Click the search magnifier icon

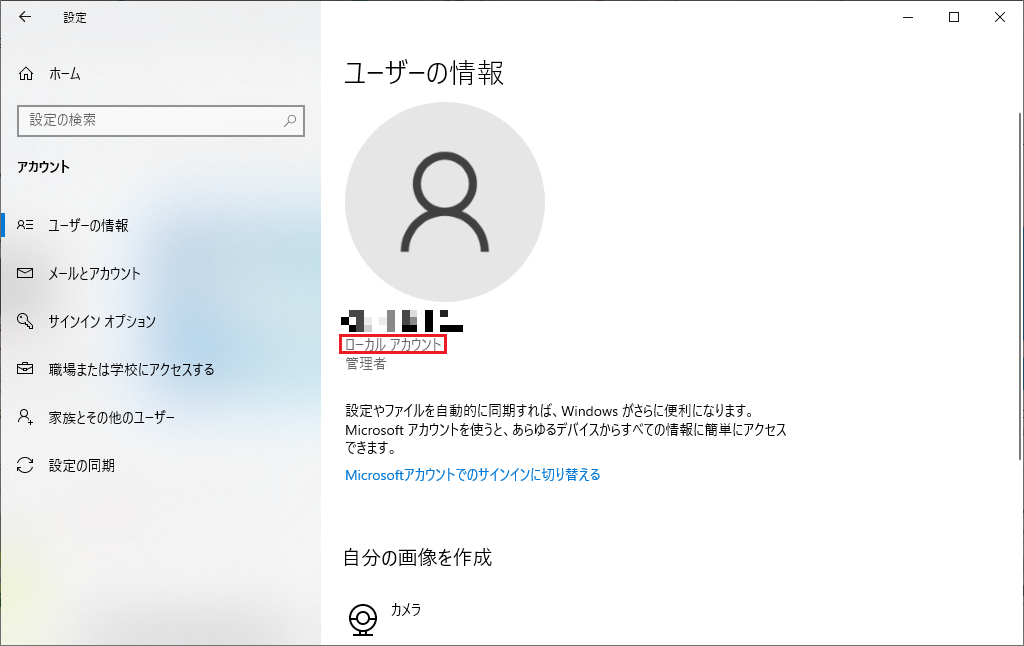coord(290,120)
